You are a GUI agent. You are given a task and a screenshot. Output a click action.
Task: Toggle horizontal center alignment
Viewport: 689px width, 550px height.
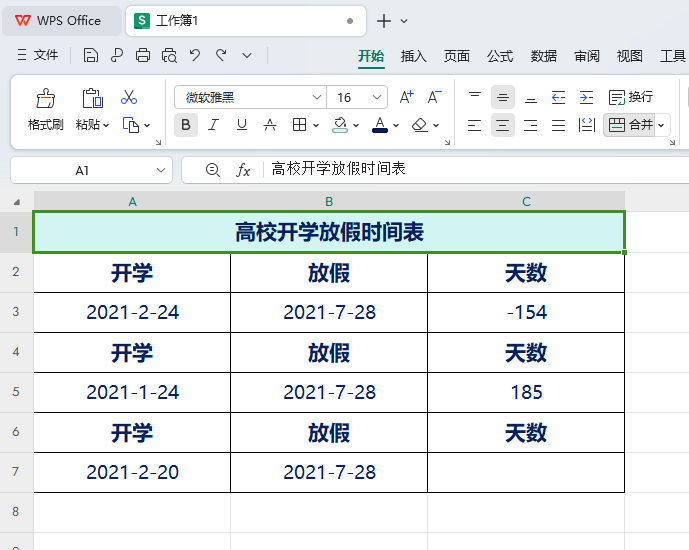coord(503,125)
